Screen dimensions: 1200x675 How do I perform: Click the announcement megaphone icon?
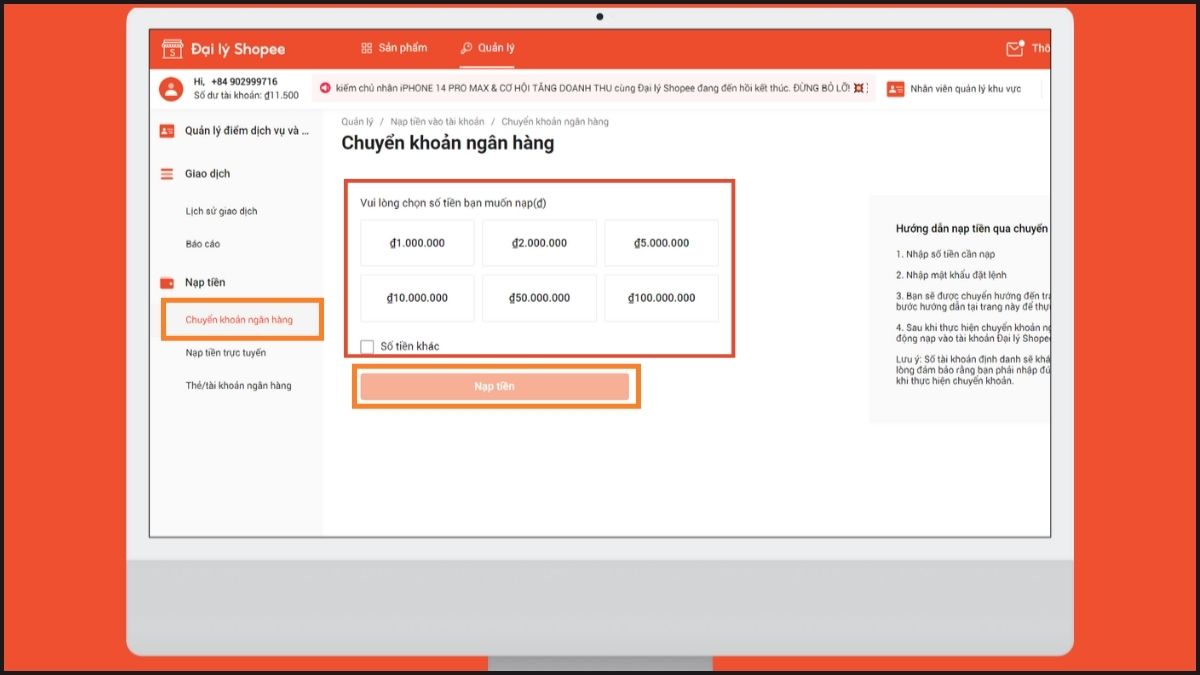[x=325, y=89]
